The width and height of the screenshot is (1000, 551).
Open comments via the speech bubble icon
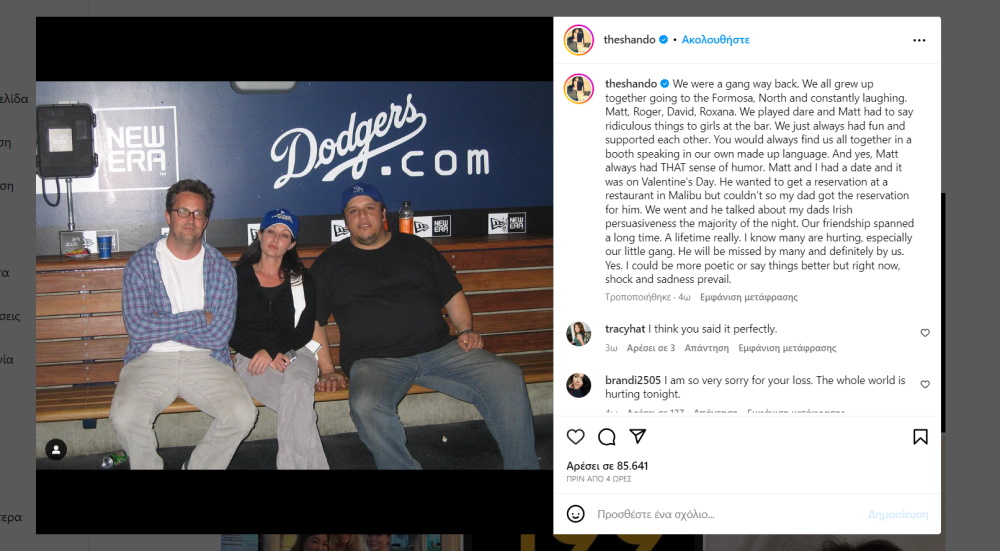tap(607, 437)
